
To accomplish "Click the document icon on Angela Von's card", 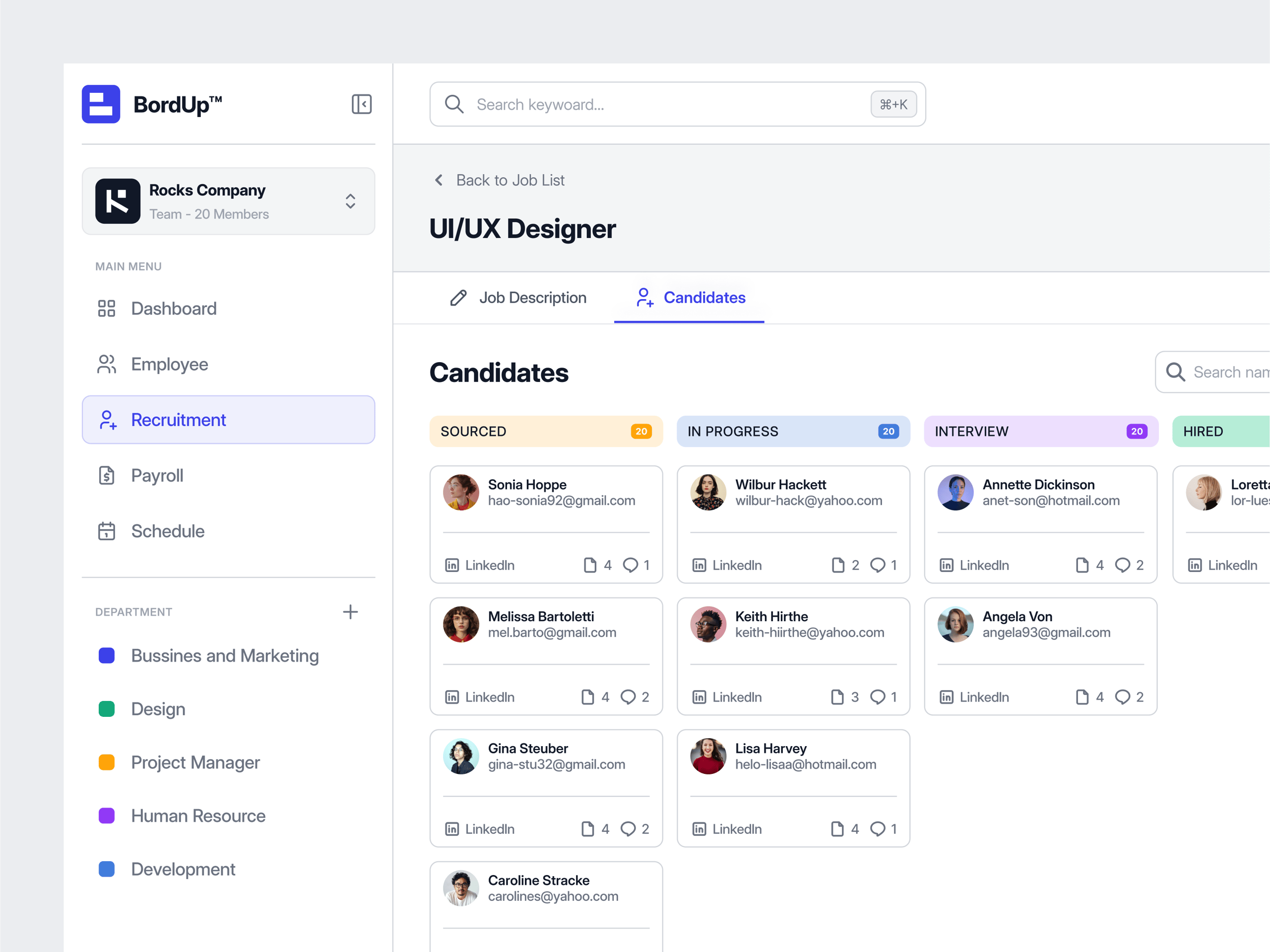I will click(1082, 697).
